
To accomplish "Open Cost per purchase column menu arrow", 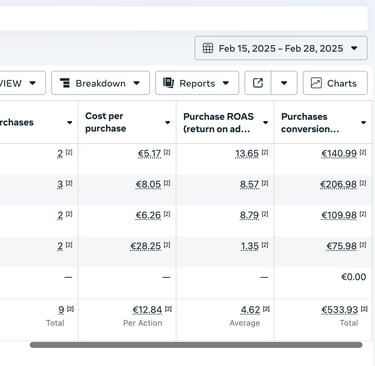I will click(x=168, y=122).
